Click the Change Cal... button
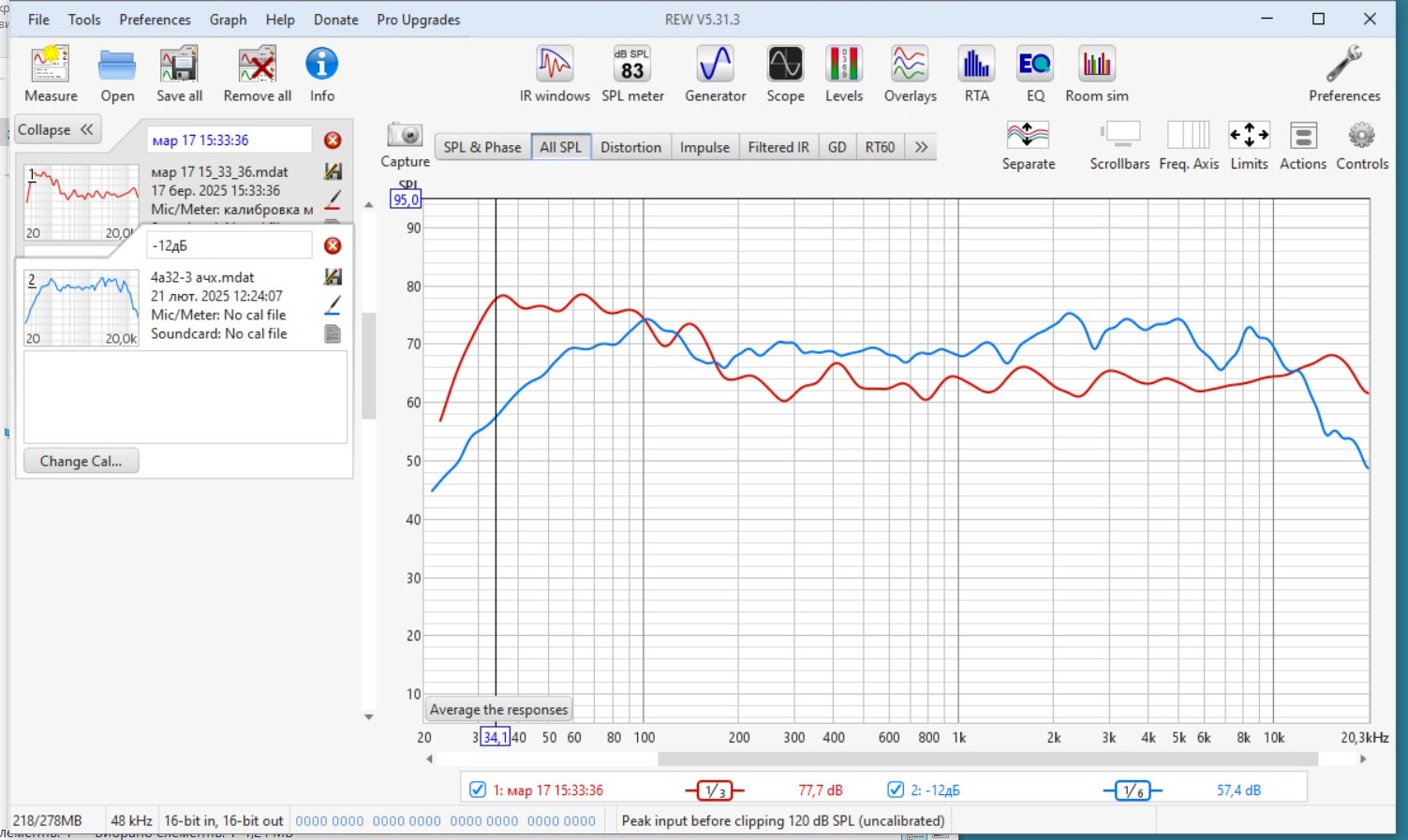Viewport: 1408px width, 840px height. click(81, 461)
